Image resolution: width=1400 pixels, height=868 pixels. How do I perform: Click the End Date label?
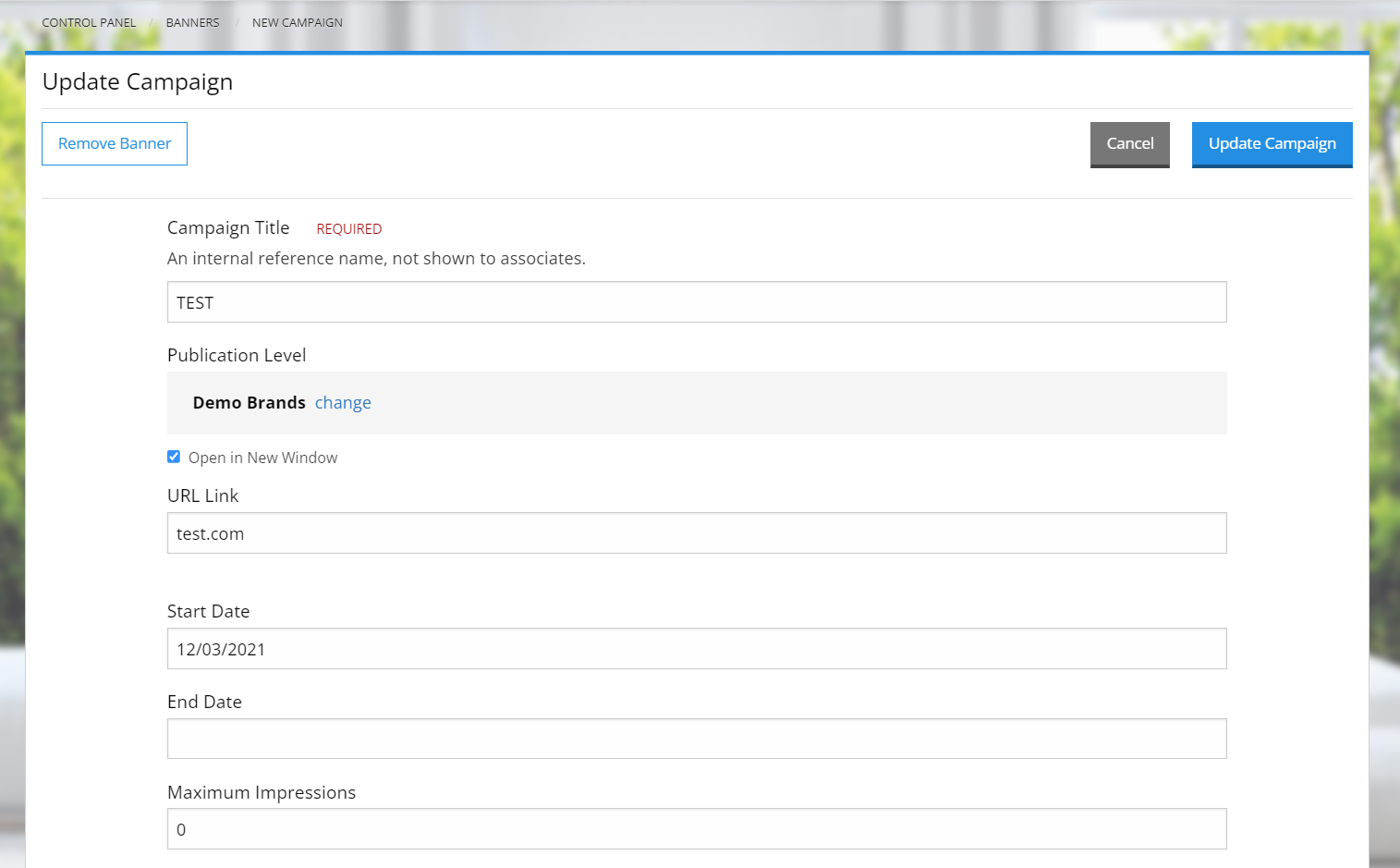point(204,703)
